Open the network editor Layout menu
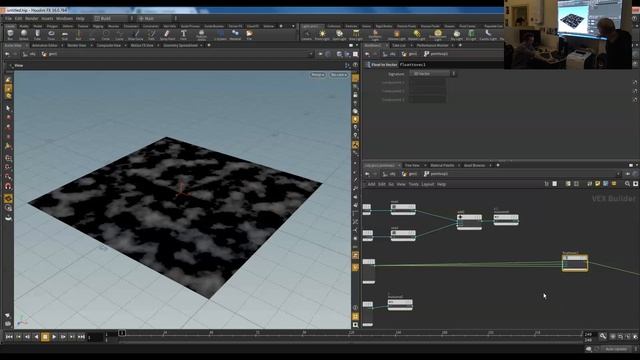640x360 pixels. click(427, 184)
